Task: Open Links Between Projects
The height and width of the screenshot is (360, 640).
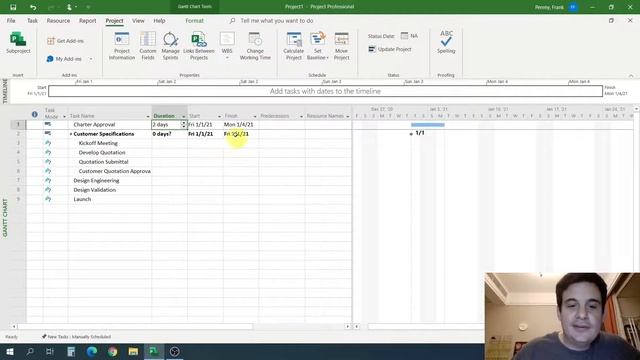Action: point(199,46)
